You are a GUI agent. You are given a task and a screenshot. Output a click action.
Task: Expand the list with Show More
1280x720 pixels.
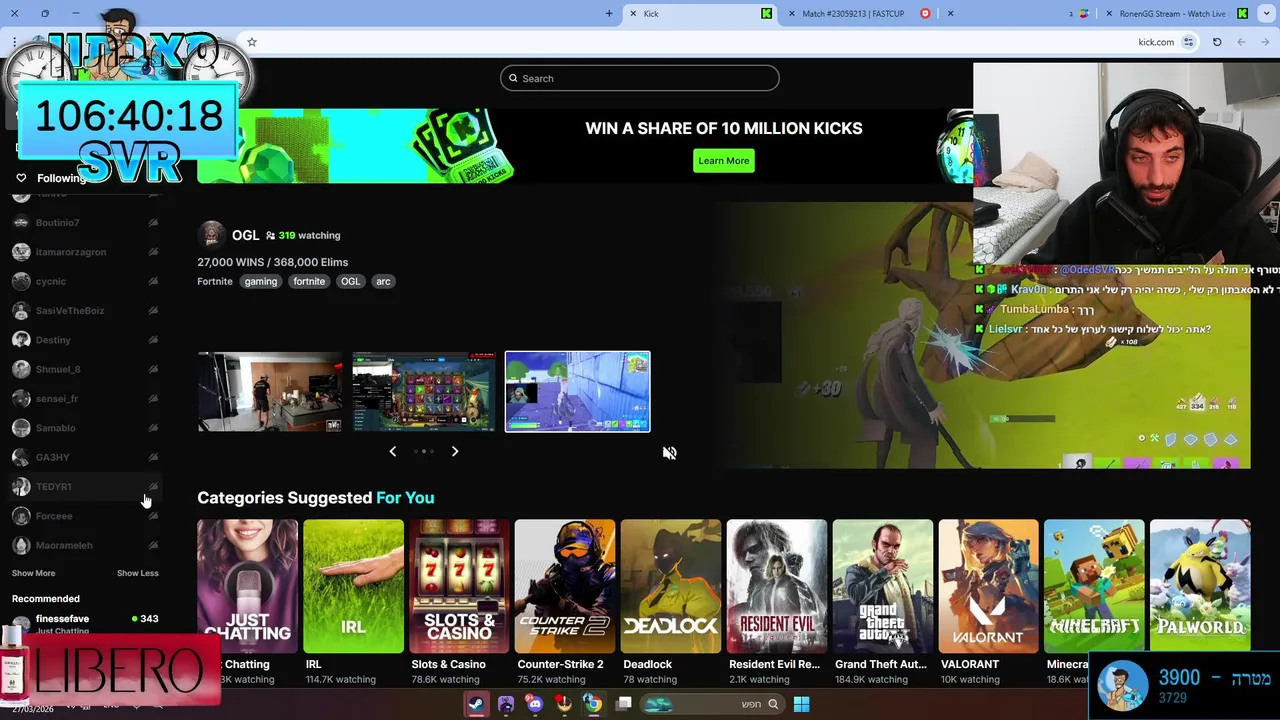pos(33,573)
